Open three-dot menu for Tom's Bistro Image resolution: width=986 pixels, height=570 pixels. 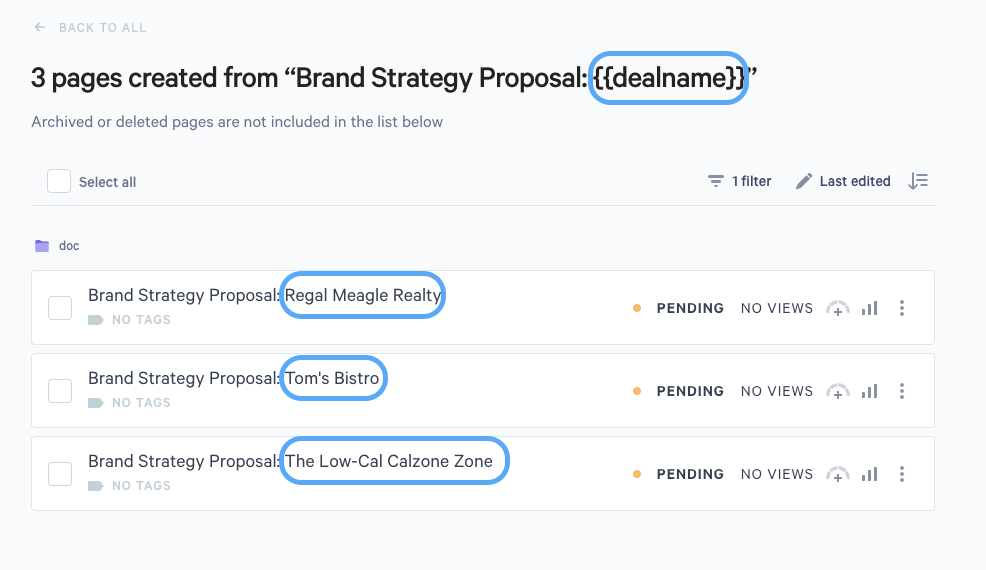pos(902,391)
